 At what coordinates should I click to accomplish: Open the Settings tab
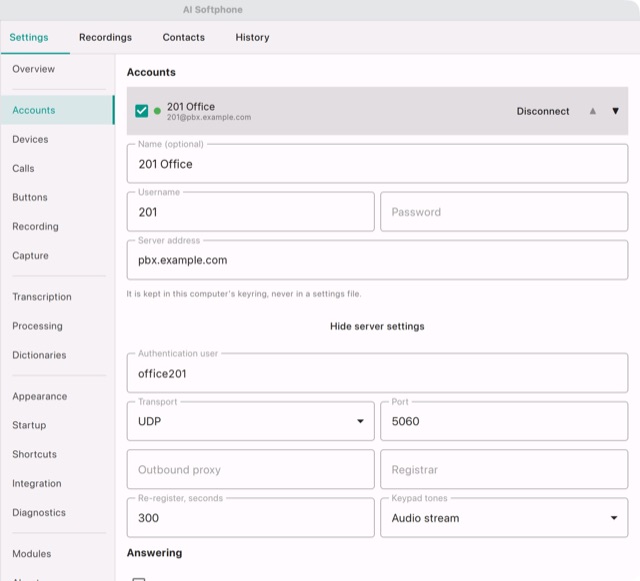click(x=29, y=37)
